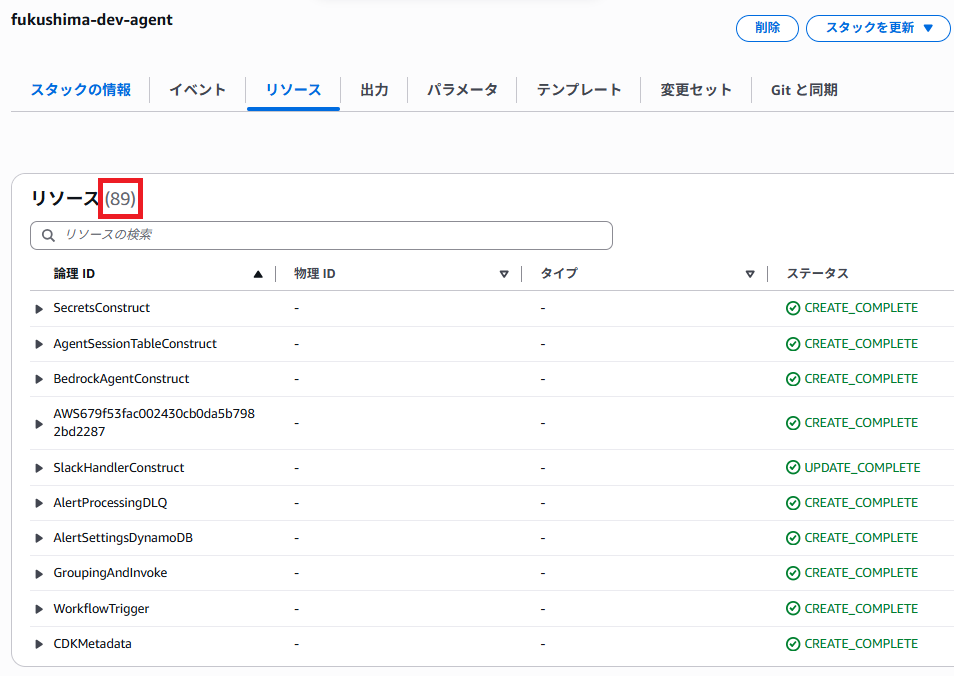Select the BedrockAgentConstruct logical ID text
The width and height of the screenshot is (954, 676).
coord(121,379)
